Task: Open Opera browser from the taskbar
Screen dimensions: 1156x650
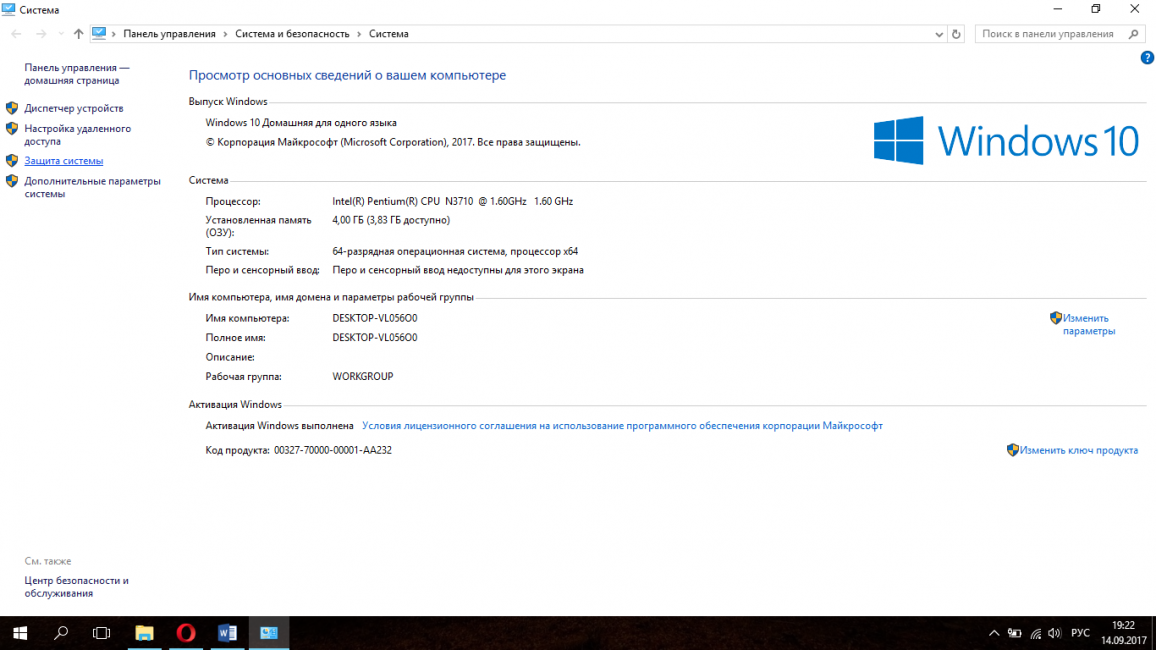Action: point(186,633)
